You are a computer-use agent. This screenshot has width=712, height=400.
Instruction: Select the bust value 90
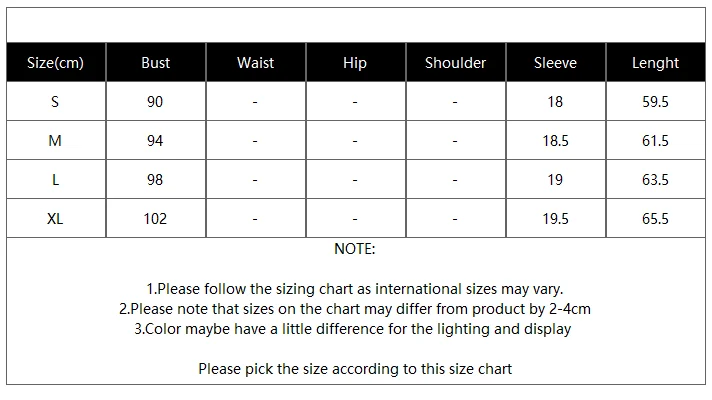coord(155,102)
